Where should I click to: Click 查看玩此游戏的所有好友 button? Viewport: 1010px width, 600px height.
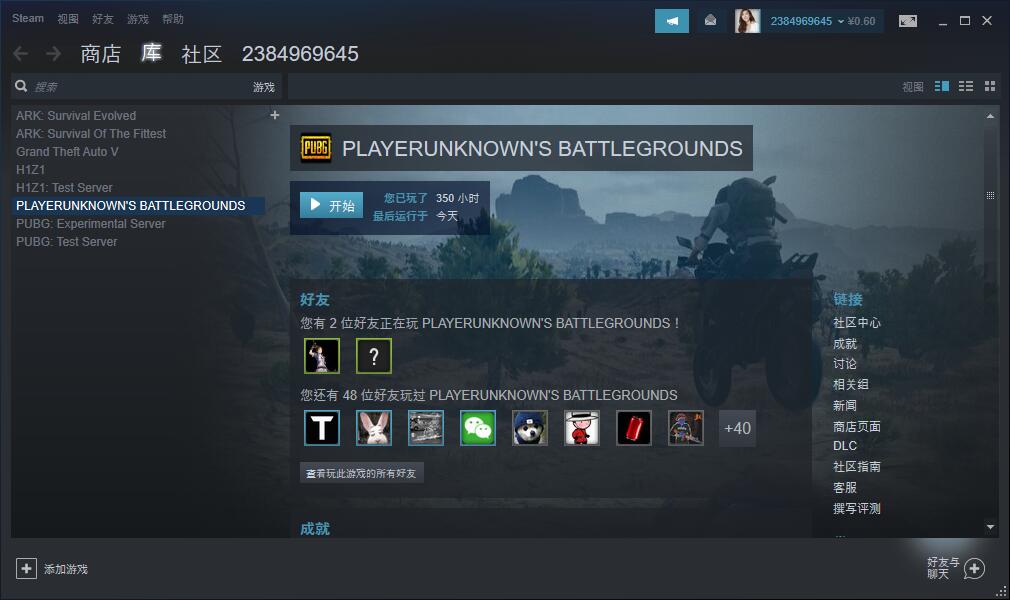[361, 473]
